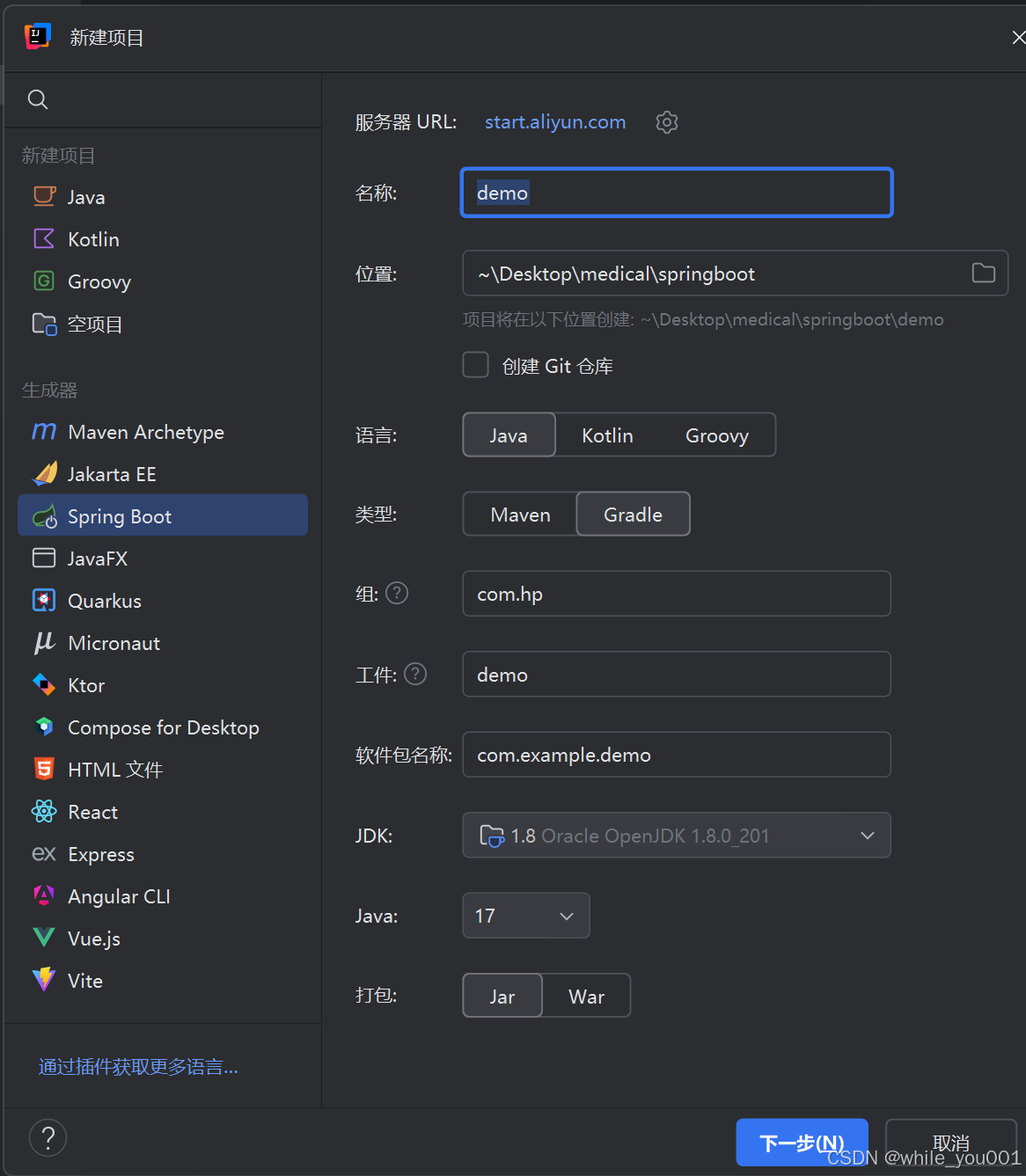Click the Compose for Desktop icon
Viewport: 1026px width, 1176px height.
pos(44,727)
